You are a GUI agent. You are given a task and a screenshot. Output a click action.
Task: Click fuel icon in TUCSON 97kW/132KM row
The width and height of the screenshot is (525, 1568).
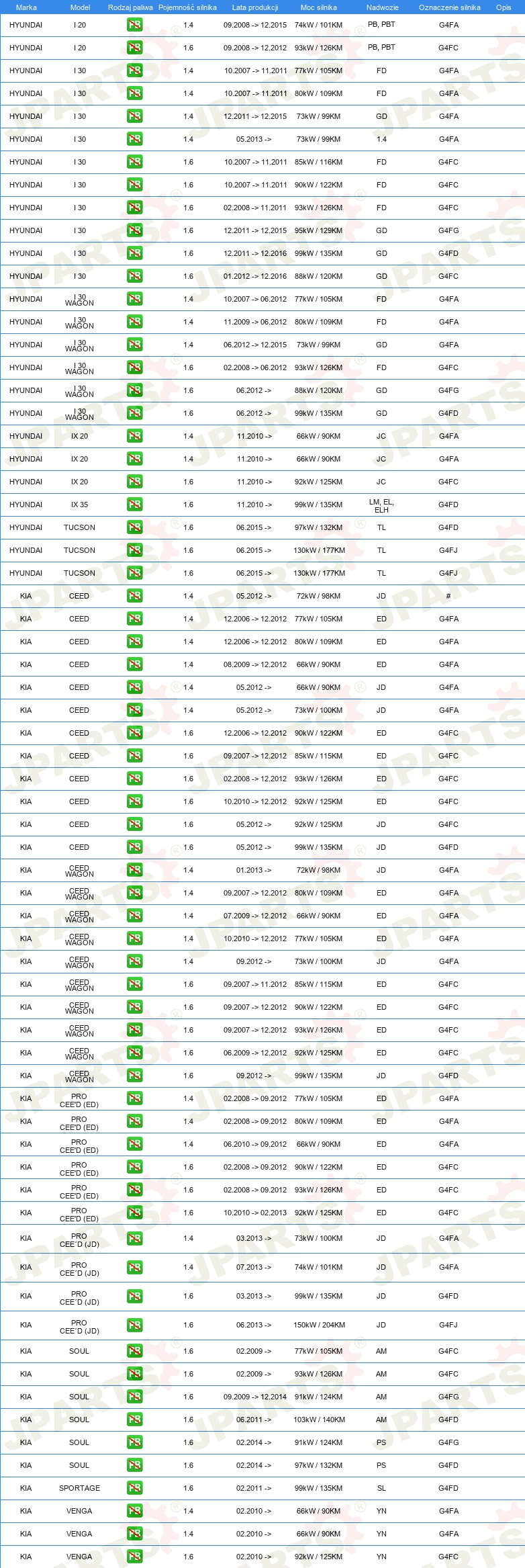coord(135,527)
